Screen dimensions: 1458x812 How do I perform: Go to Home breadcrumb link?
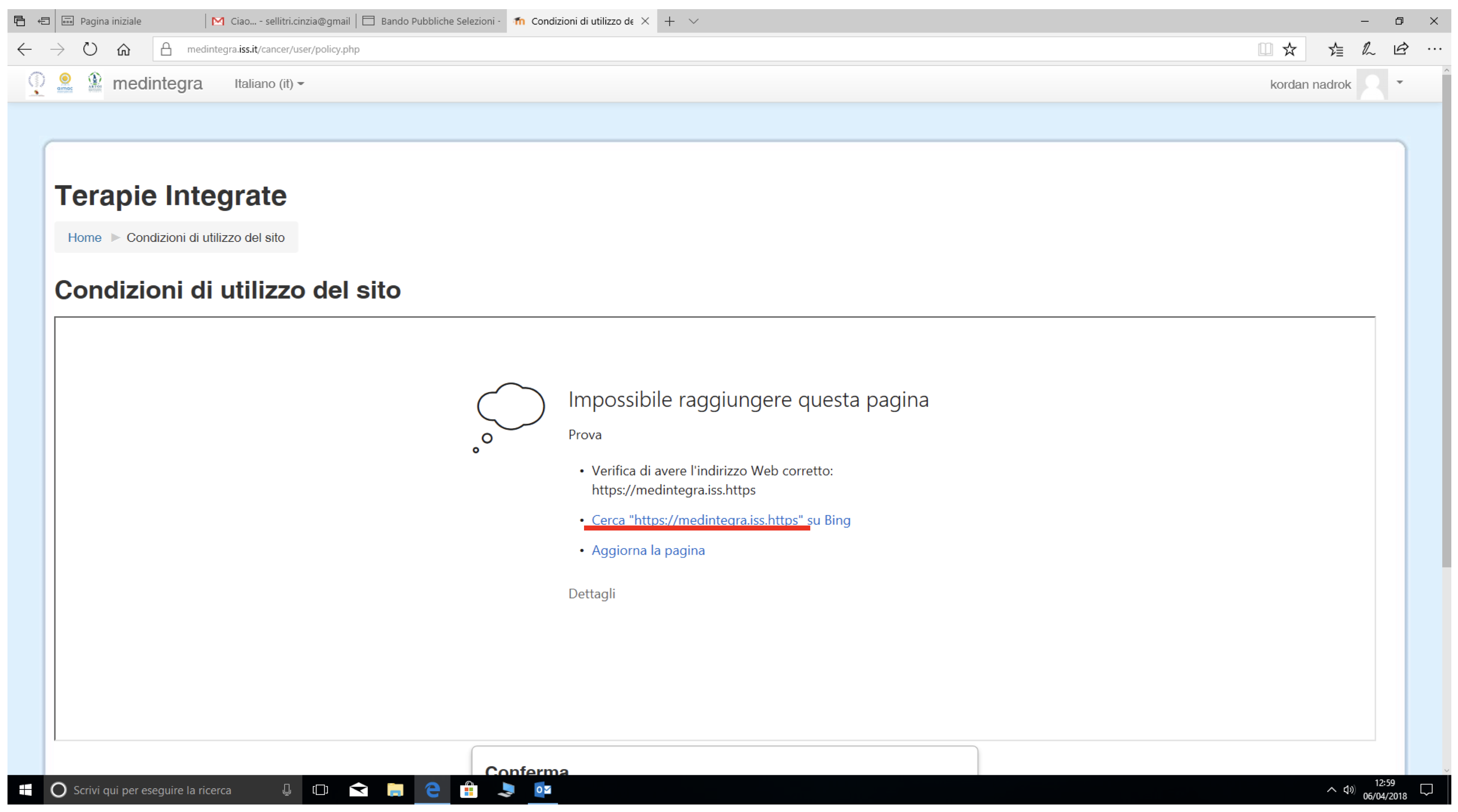click(x=84, y=238)
